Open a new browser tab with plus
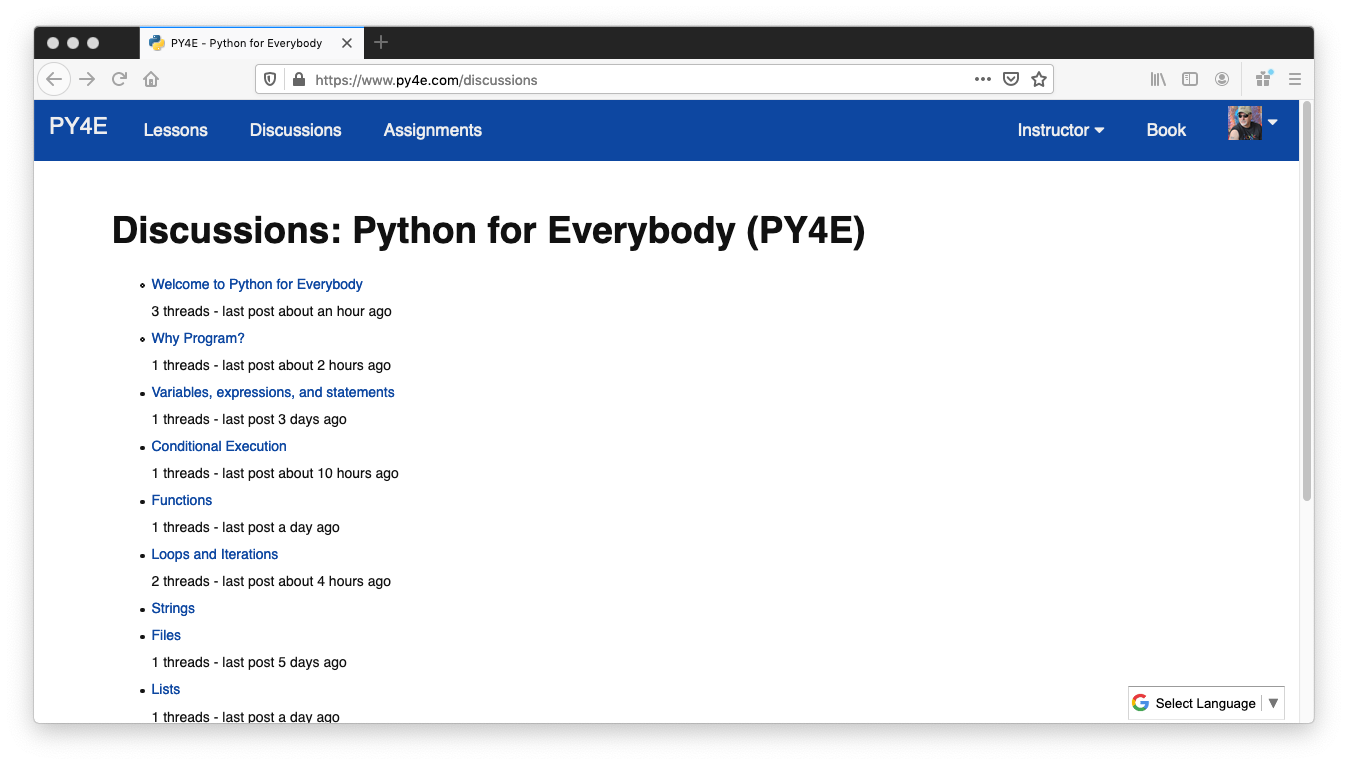1348x765 pixels. point(381,42)
